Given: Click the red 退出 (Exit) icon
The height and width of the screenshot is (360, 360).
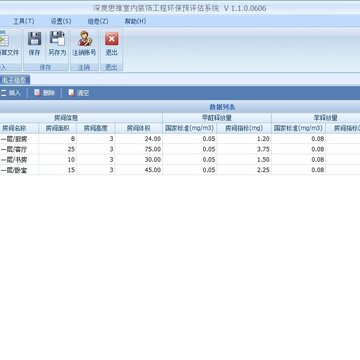Looking at the screenshot, I should pyautogui.click(x=112, y=39).
